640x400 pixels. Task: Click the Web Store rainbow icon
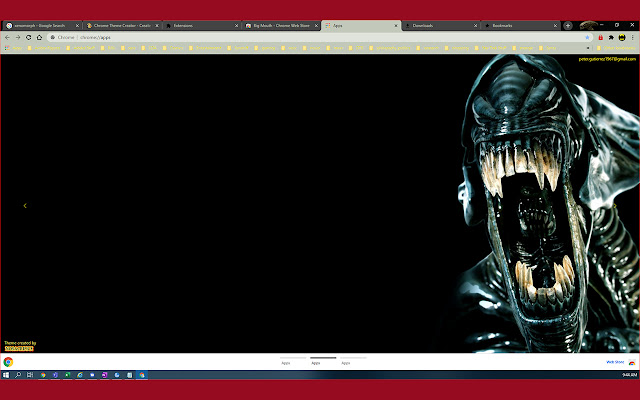tap(632, 362)
